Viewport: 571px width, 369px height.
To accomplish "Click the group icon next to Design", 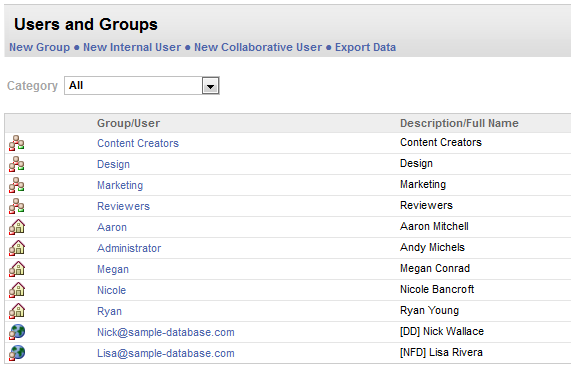I will [17, 164].
